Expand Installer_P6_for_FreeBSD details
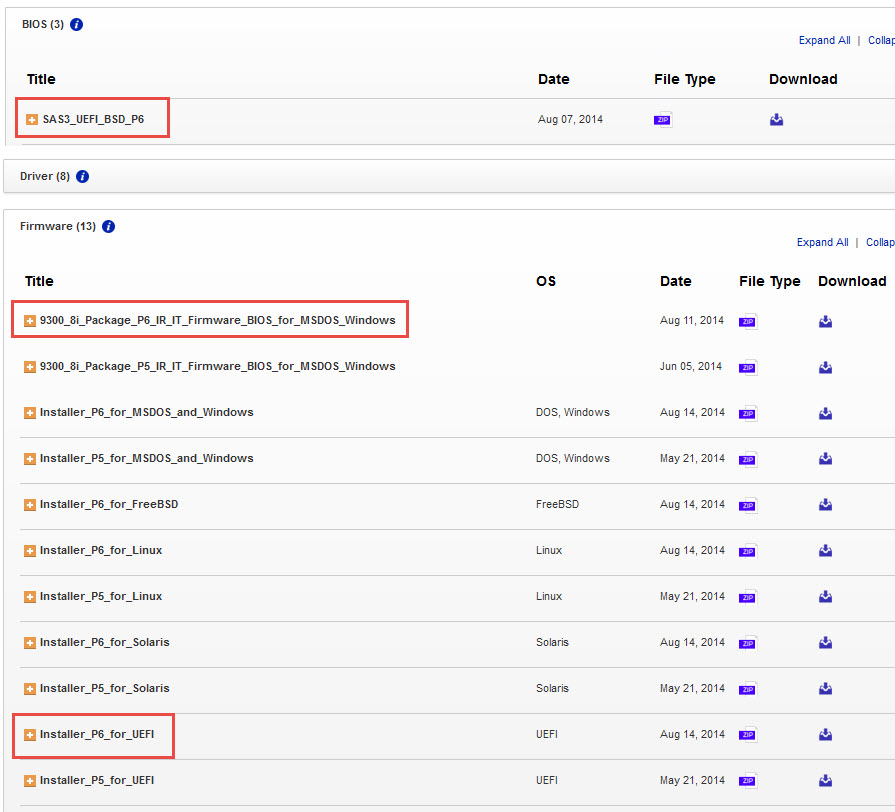This screenshot has height=812, width=895. point(30,505)
